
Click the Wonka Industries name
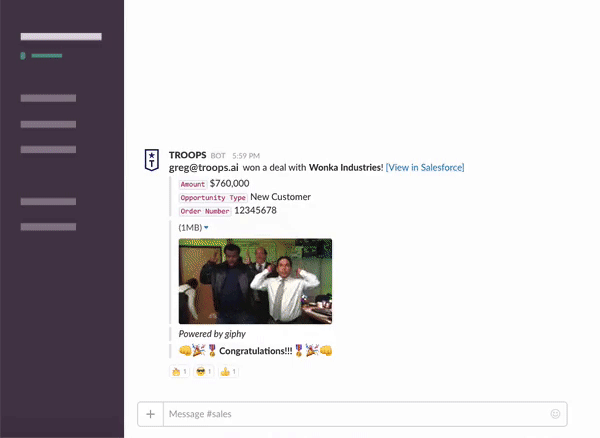(x=346, y=168)
